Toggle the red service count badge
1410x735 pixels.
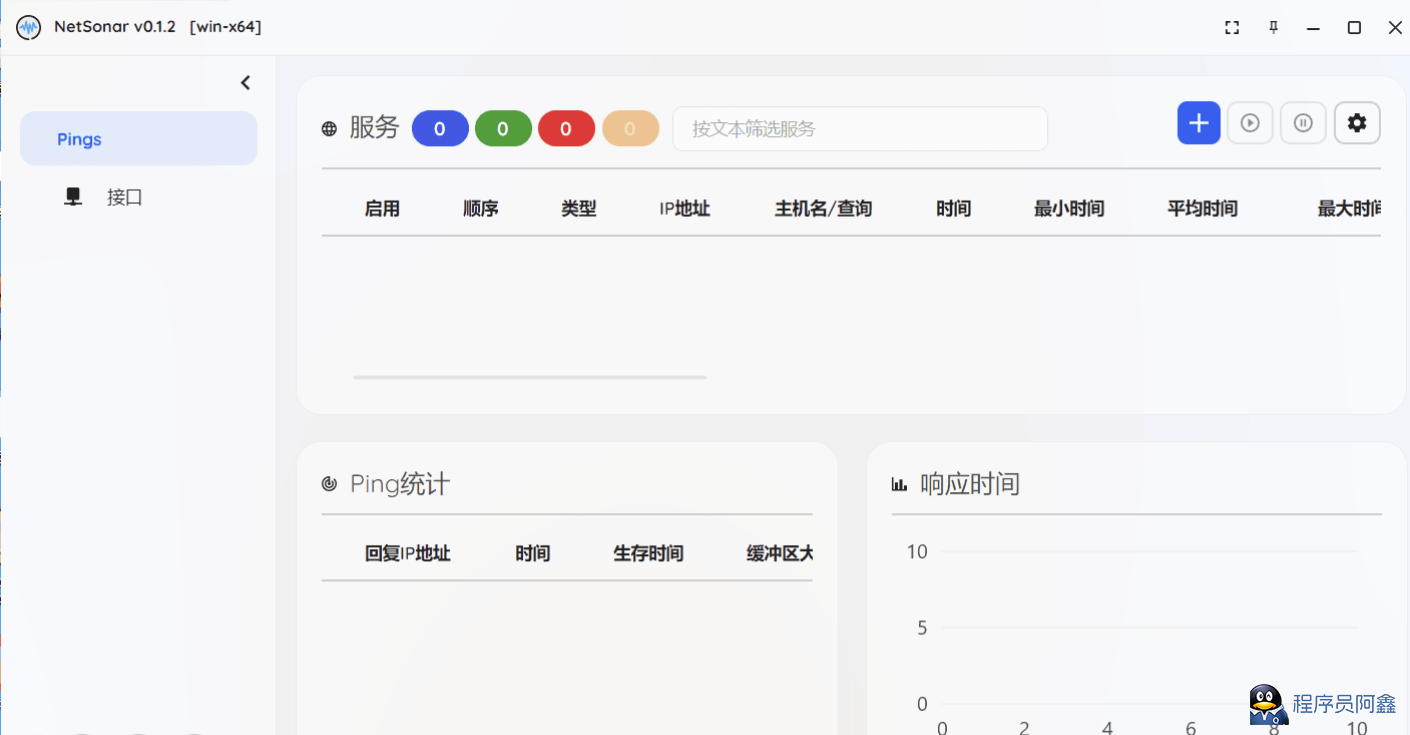(x=566, y=129)
